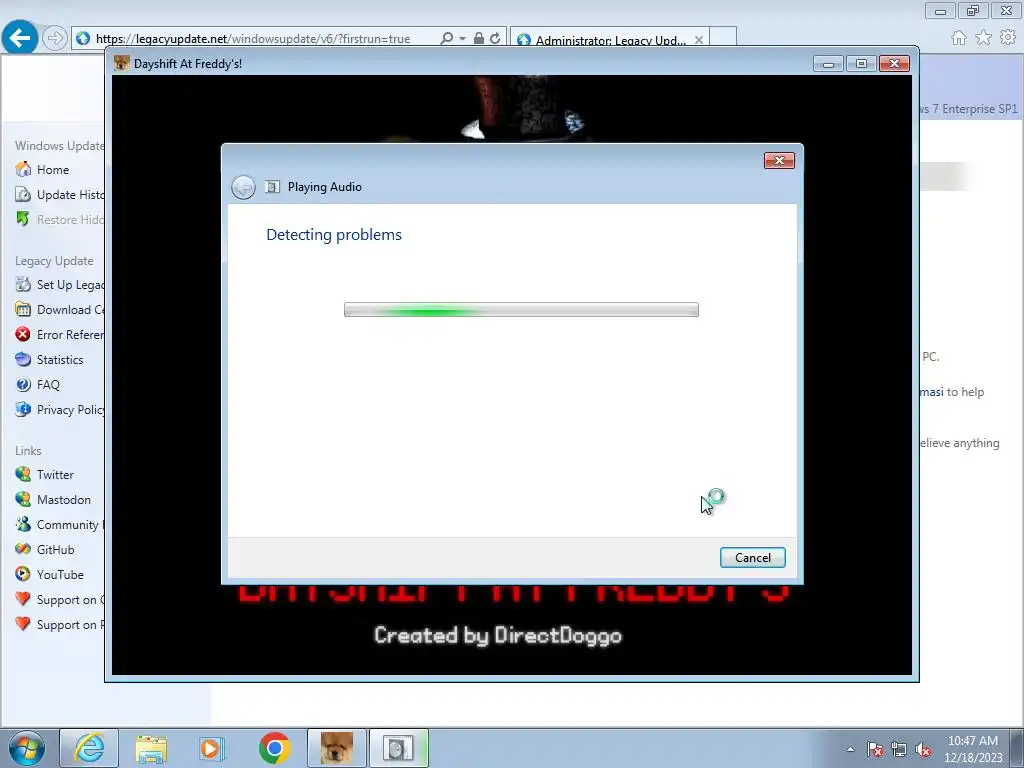
Task: Click the FAQ question mark icon
Action: tap(23, 385)
